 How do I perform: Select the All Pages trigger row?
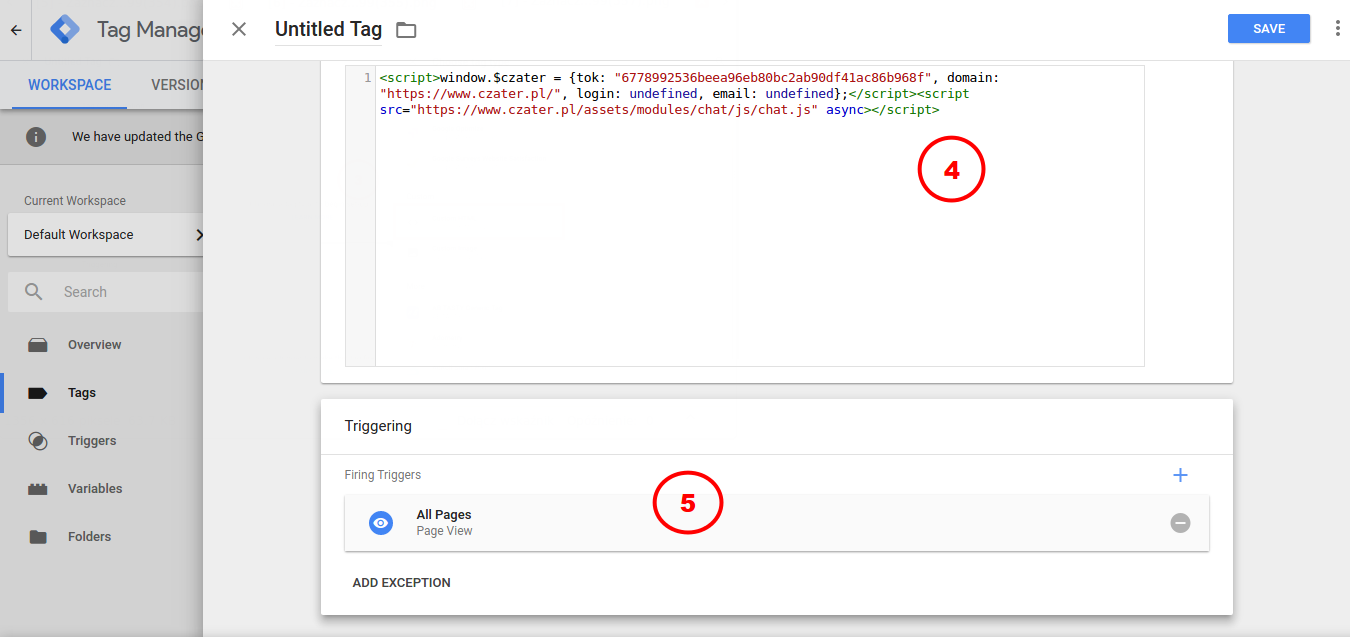pyautogui.click(x=777, y=522)
